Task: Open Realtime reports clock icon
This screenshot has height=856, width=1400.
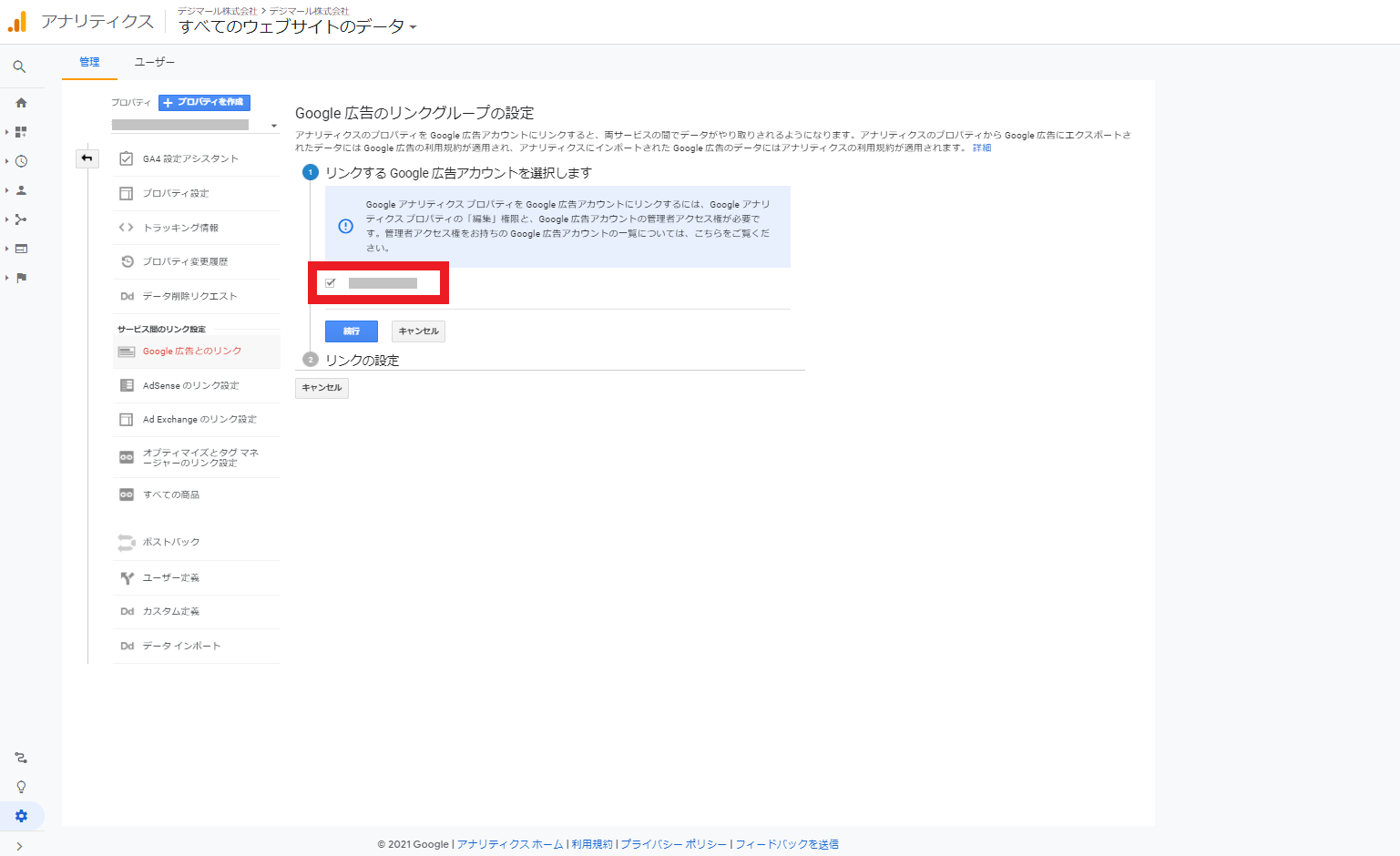Action: click(x=21, y=161)
